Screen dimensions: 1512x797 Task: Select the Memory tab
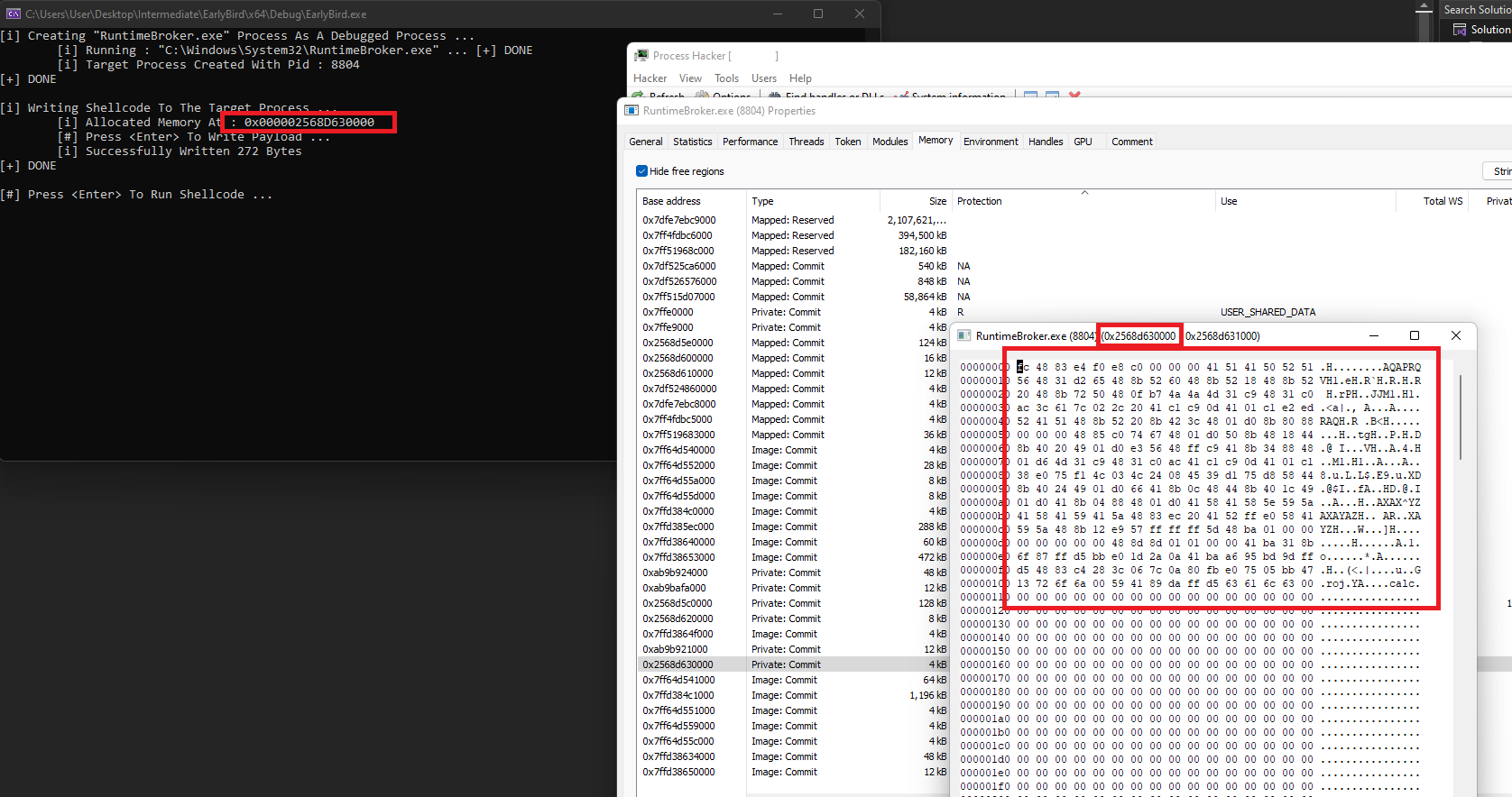936,140
